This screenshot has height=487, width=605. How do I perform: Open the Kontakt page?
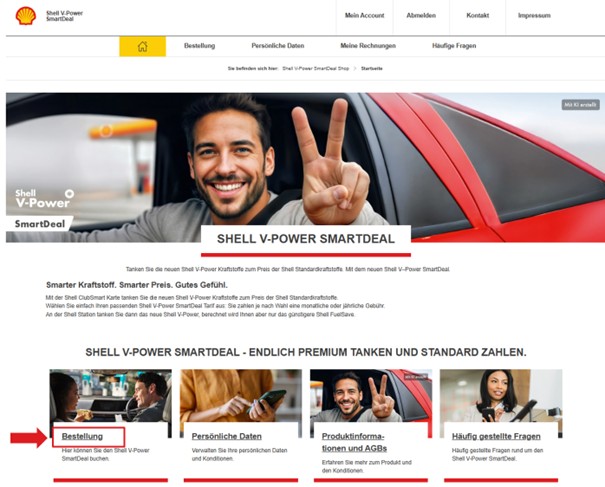point(477,16)
